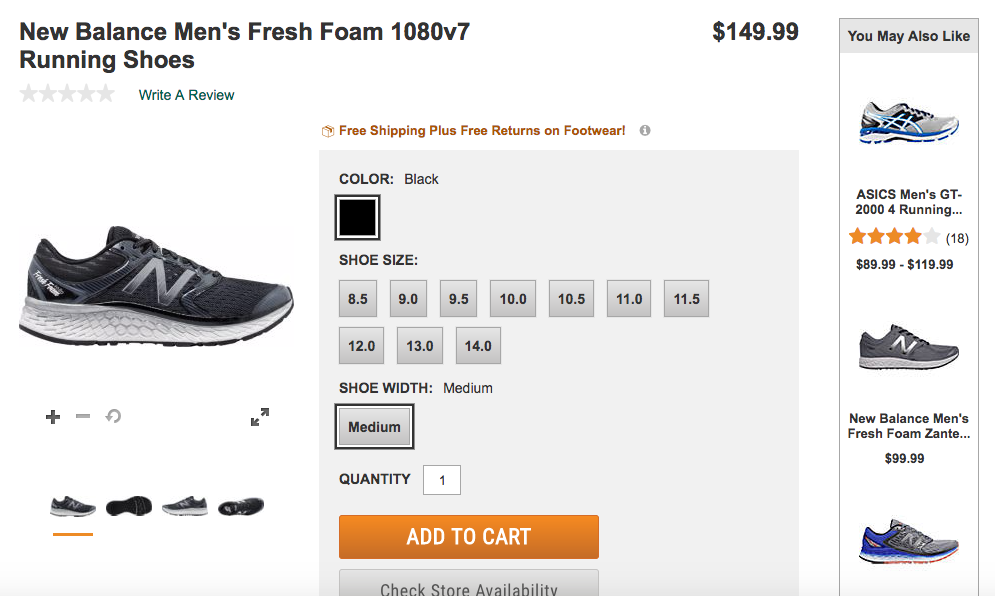Select Medium shoe width
This screenshot has width=995, height=596.
tap(375, 427)
